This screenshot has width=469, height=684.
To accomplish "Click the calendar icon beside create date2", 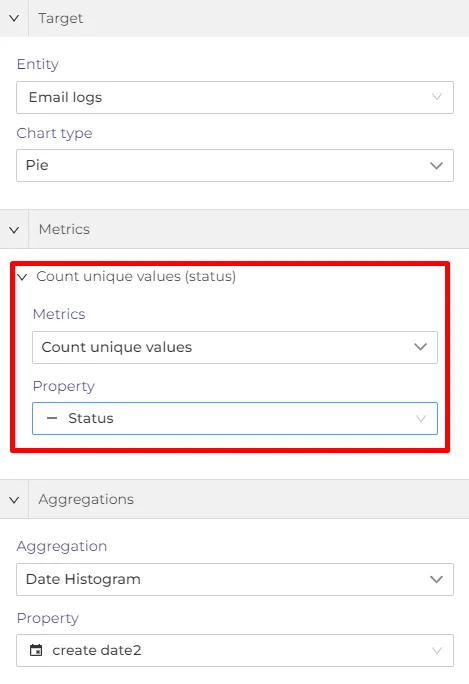I will click(36, 650).
